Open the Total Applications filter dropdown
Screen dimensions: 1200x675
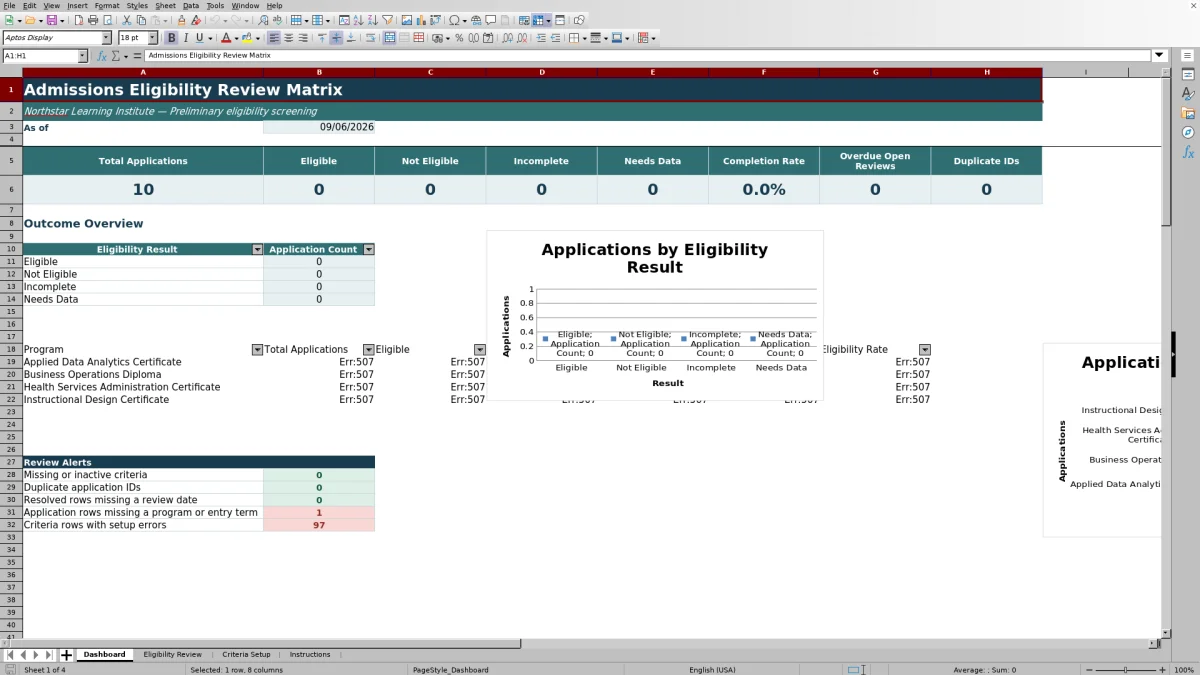pos(368,350)
